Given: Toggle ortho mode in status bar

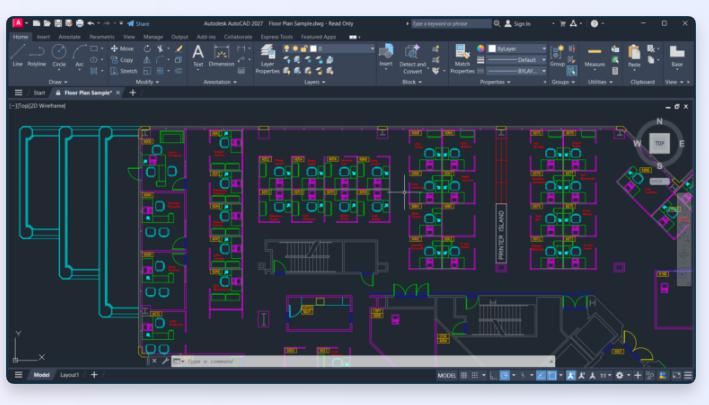Looking at the screenshot, I should (x=494, y=375).
